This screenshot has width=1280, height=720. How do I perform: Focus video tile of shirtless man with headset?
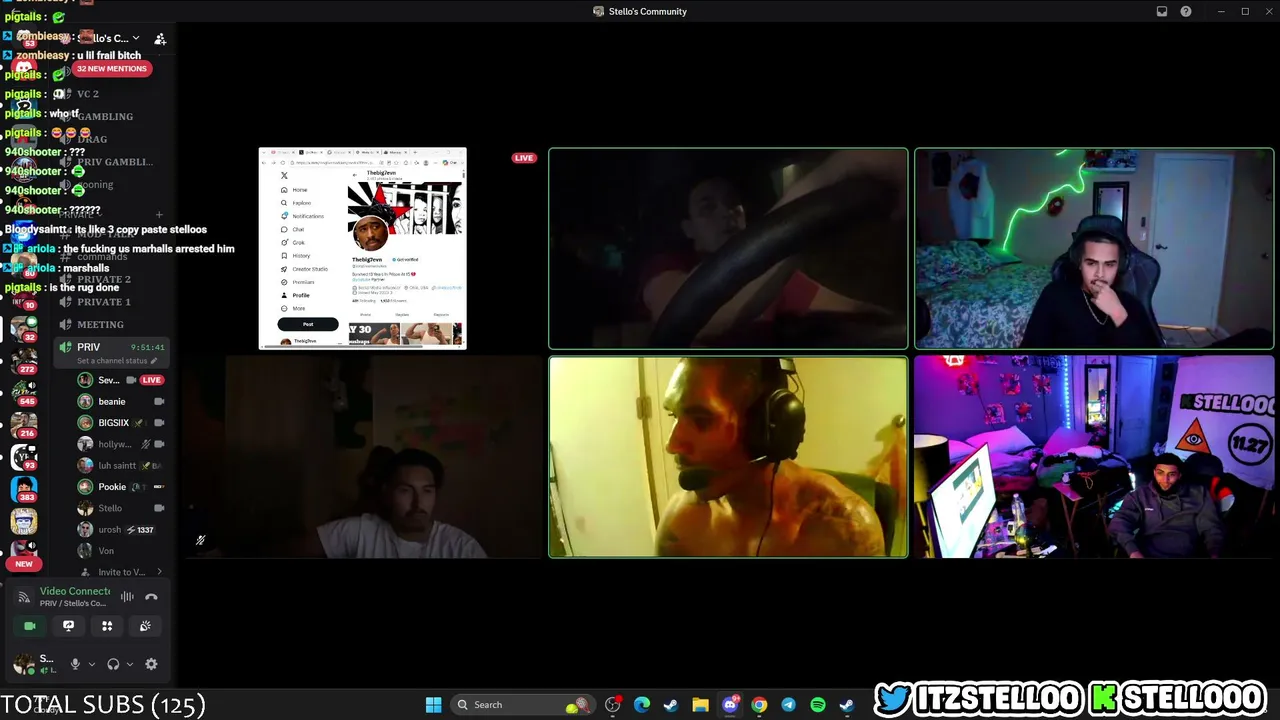point(728,457)
